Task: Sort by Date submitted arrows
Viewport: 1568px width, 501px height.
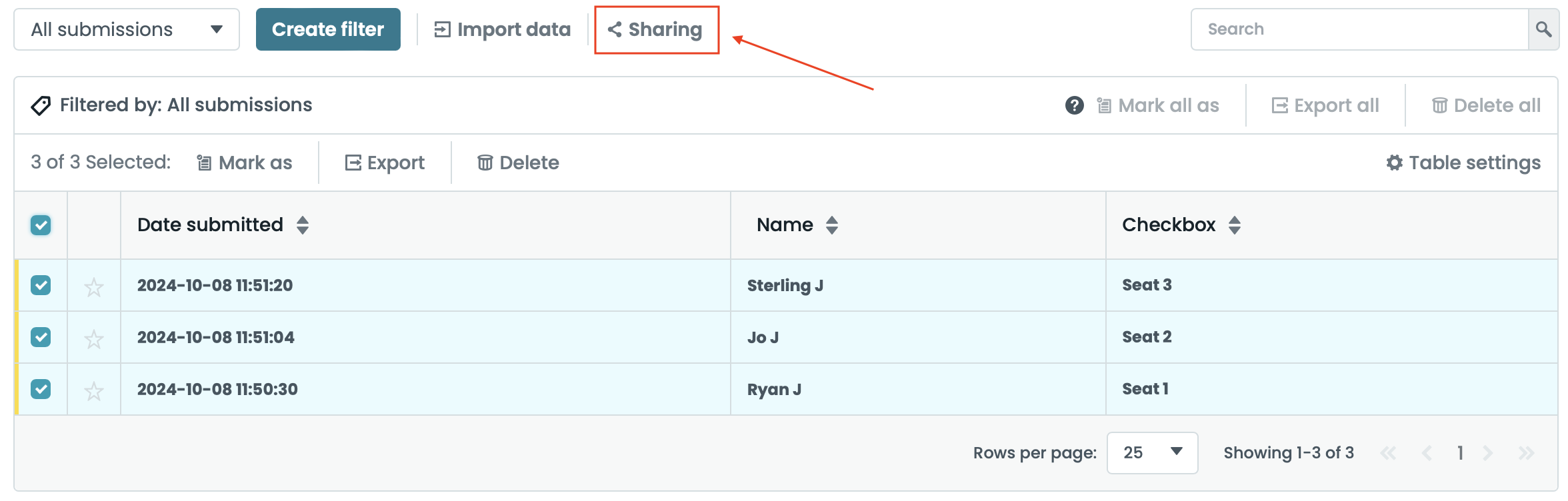Action: coord(303,225)
